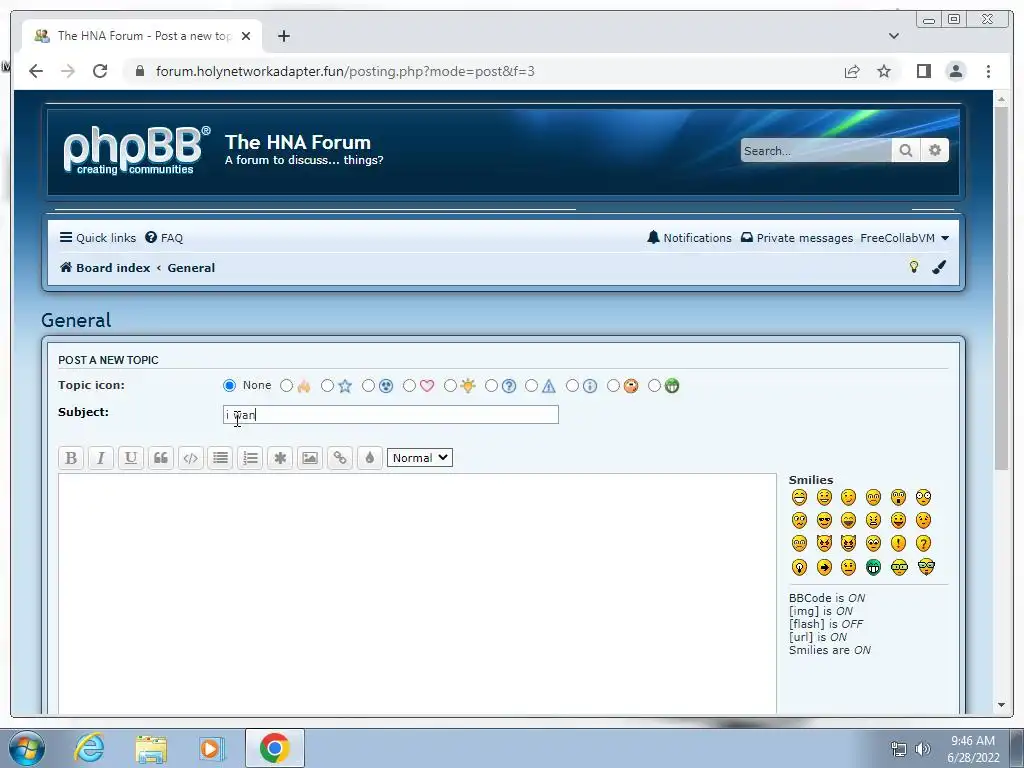This screenshot has width=1024, height=768.
Task: Open Chrome tab search chevron
Action: pos(894,36)
